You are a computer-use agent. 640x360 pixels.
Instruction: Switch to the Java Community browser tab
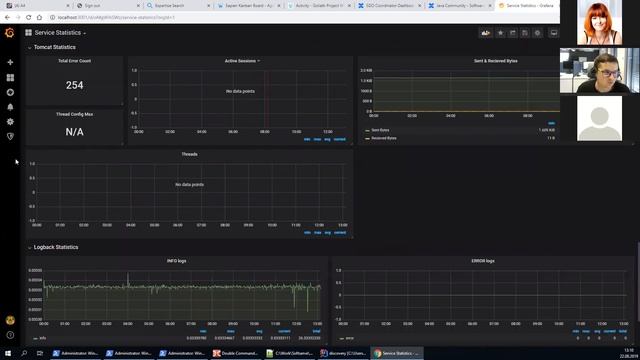pos(460,6)
